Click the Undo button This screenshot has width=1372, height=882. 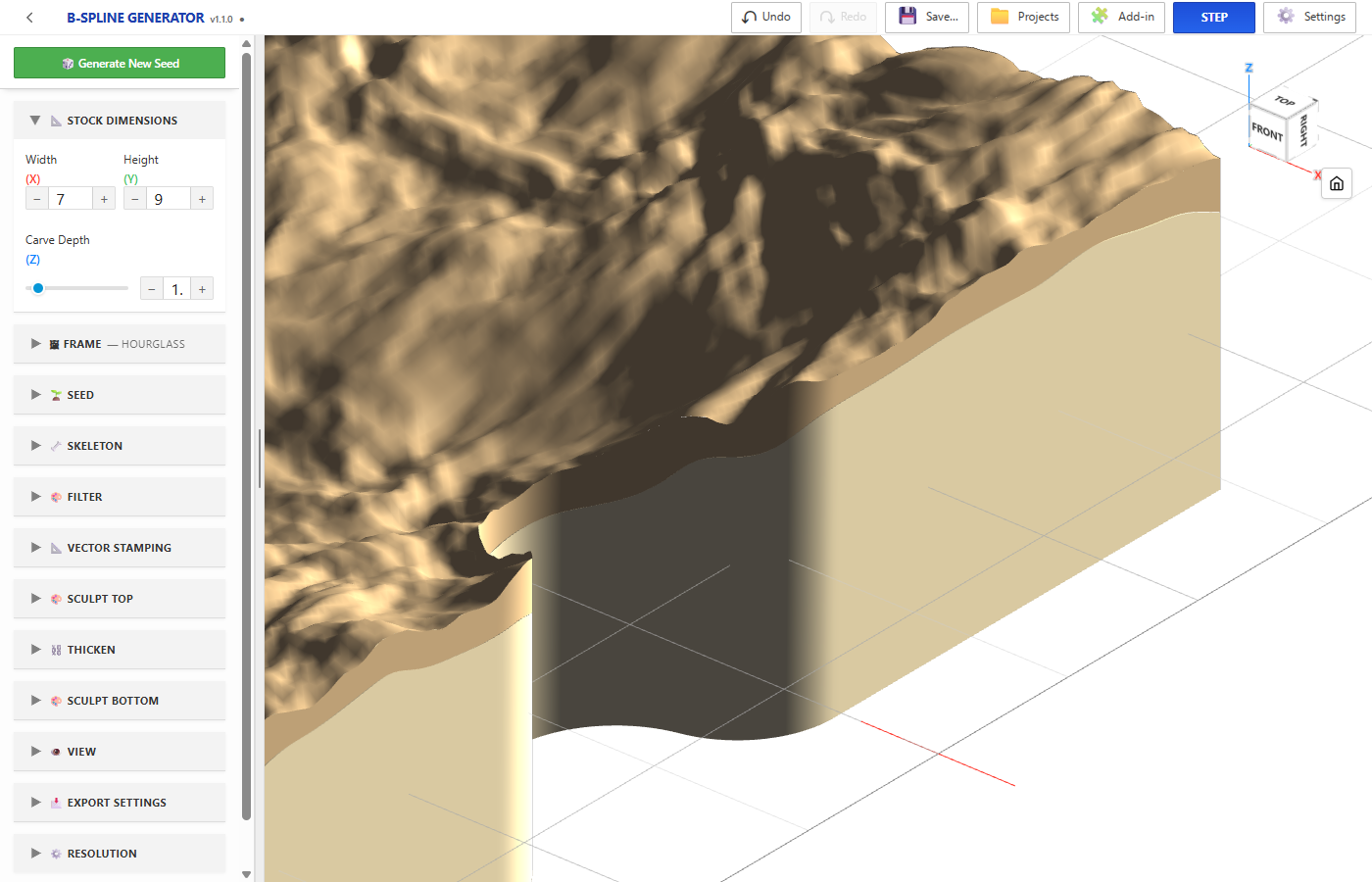766,17
